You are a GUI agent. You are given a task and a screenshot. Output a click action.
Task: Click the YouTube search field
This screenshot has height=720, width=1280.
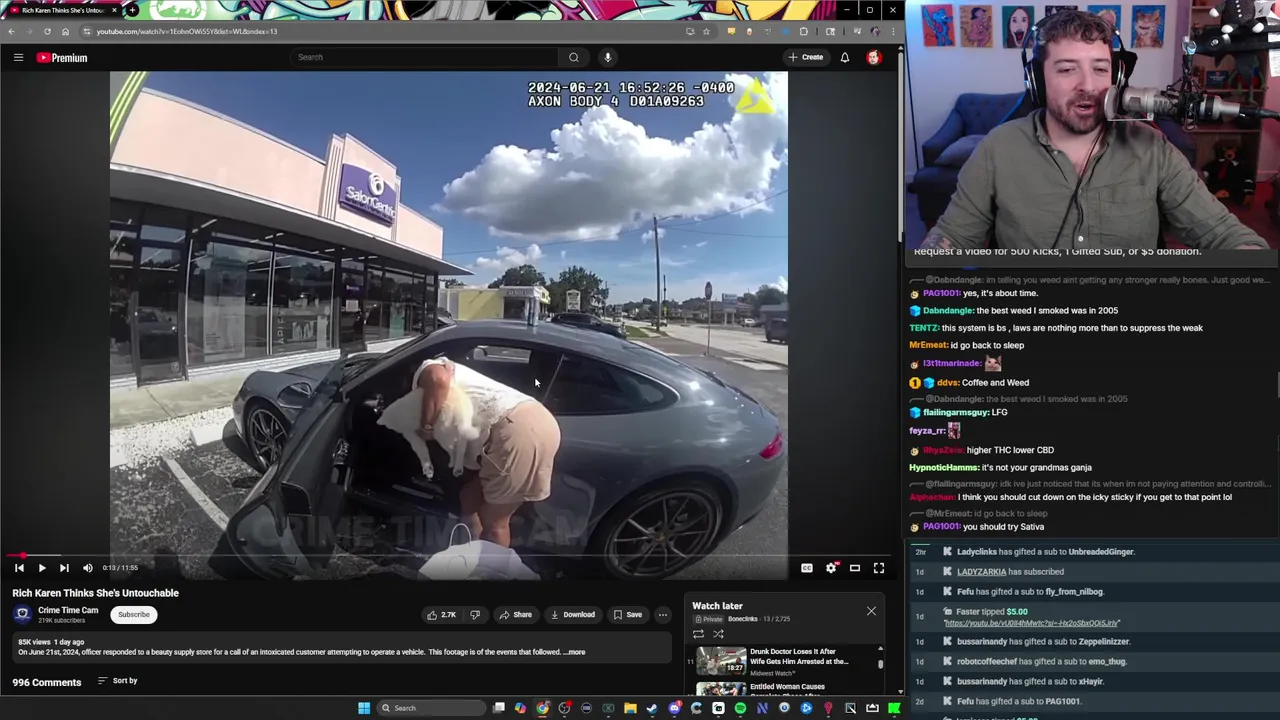pyautogui.click(x=423, y=57)
